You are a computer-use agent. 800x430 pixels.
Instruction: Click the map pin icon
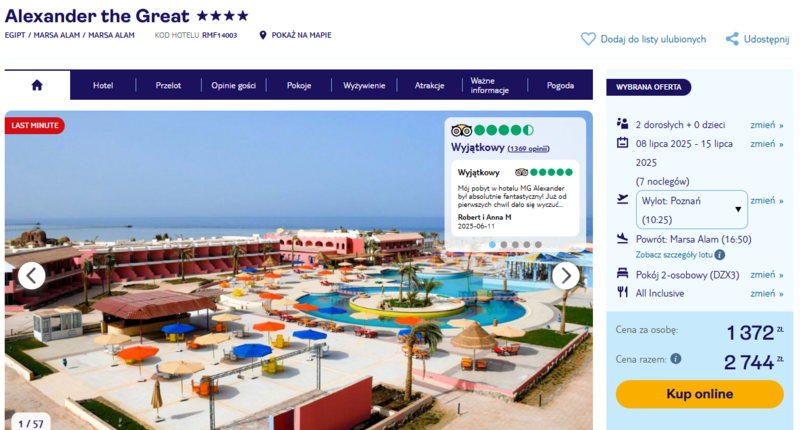coord(263,35)
